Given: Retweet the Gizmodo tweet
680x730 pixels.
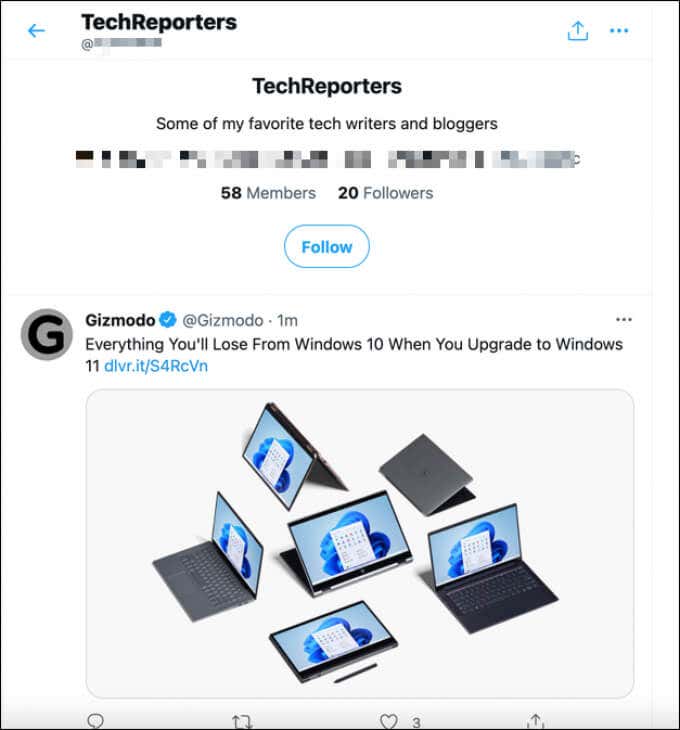Looking at the screenshot, I should point(242,722).
